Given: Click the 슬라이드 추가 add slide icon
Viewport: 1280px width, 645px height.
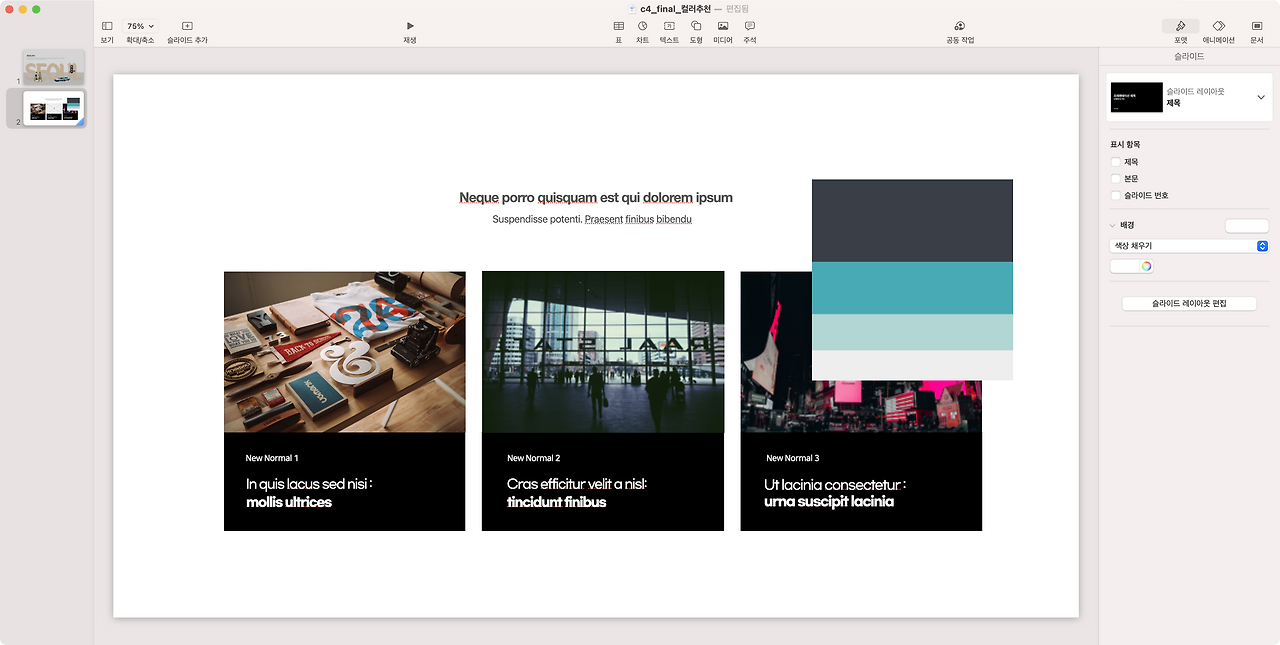Looking at the screenshot, I should coord(187,26).
